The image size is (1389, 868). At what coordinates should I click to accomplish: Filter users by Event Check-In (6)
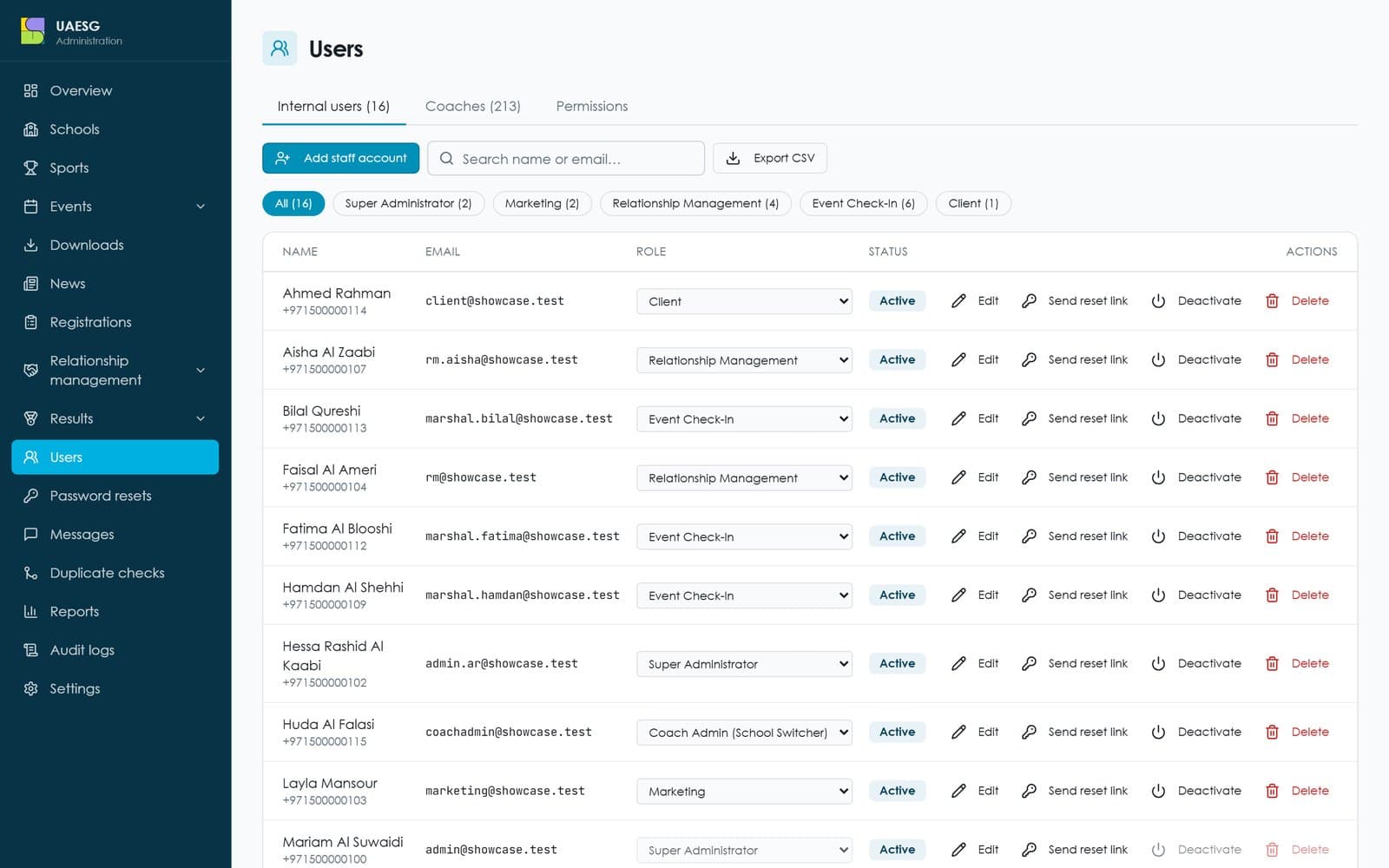click(x=864, y=203)
